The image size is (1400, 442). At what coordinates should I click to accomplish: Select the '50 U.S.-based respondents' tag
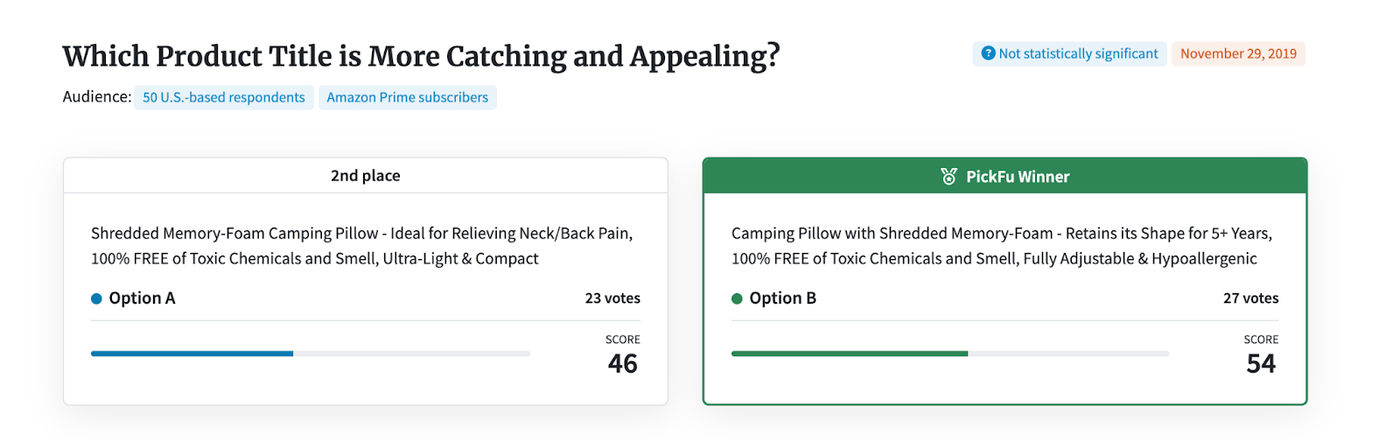tap(224, 98)
